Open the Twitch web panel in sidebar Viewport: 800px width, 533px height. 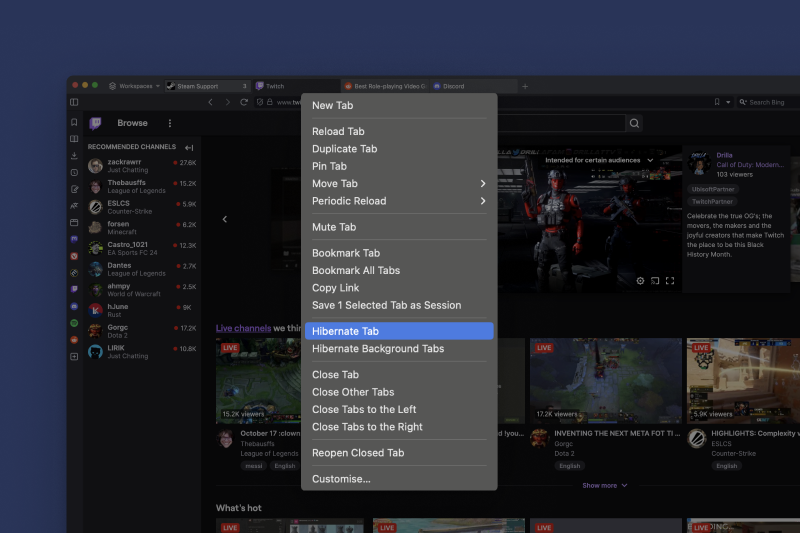pos(74,289)
